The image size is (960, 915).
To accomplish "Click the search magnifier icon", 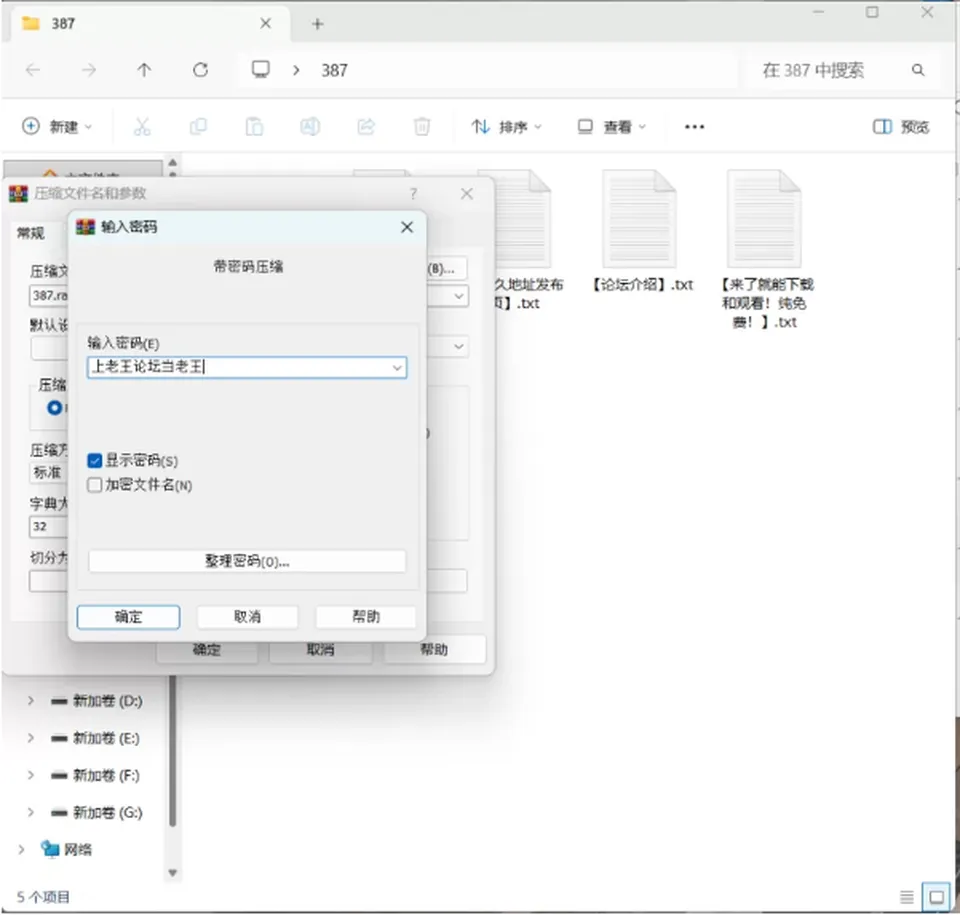I will (918, 70).
